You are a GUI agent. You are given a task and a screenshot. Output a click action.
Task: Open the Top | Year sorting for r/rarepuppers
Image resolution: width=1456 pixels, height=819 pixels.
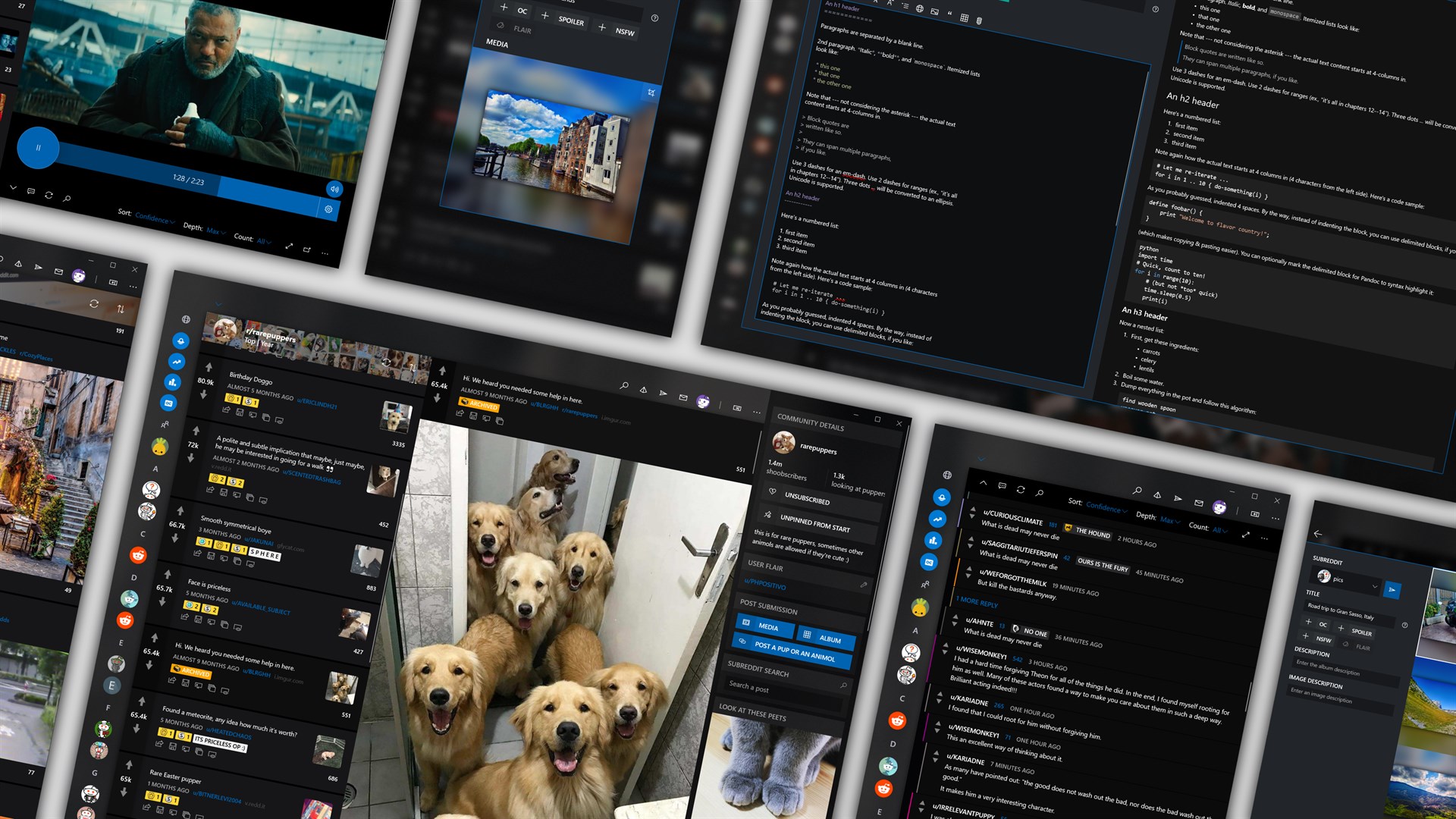click(259, 343)
